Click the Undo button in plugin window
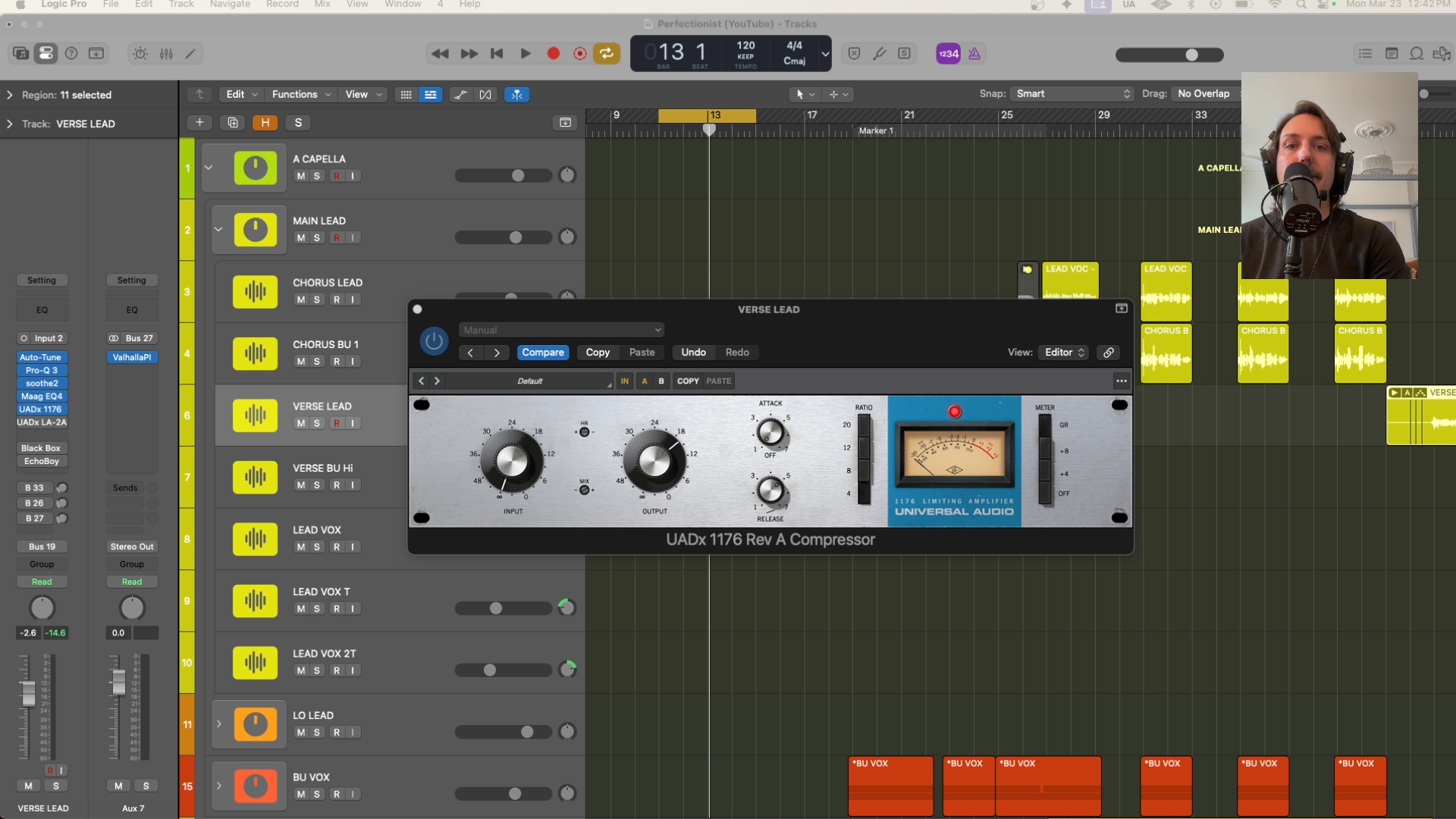 (693, 353)
